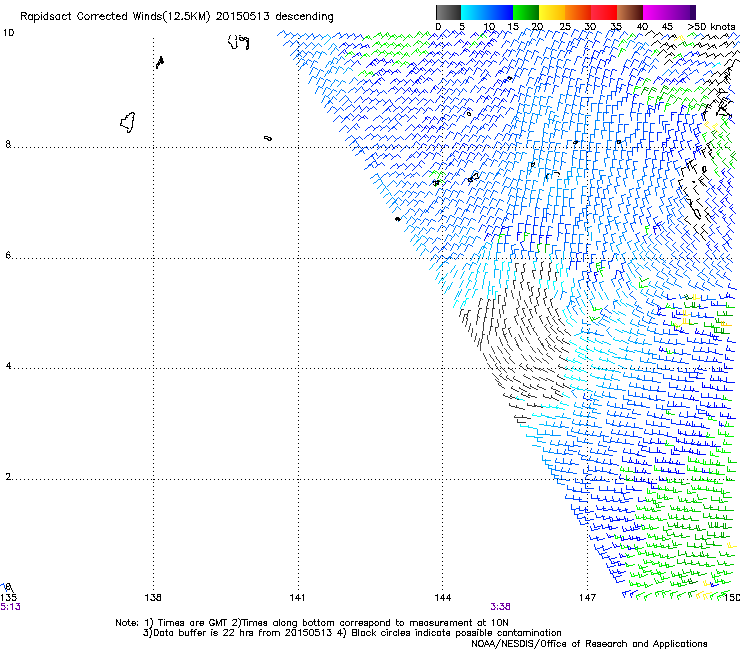The image size is (740, 650).
Task: Click the blue 10–15 knots legend swatch
Action: 500,12
